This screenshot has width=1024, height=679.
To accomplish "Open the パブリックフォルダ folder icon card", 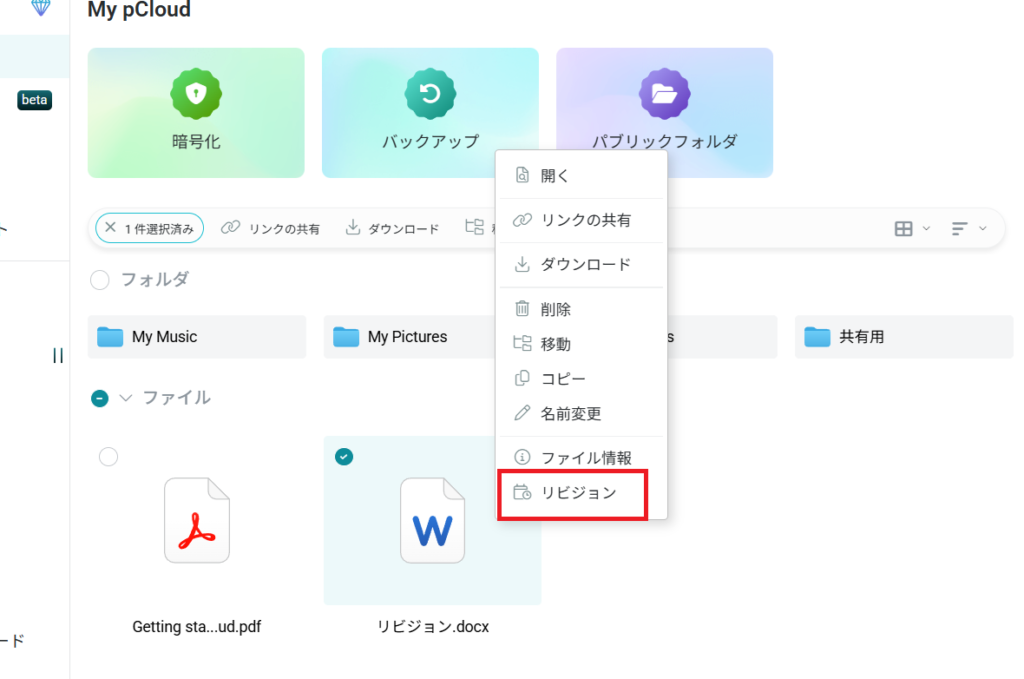I will [x=664, y=95].
